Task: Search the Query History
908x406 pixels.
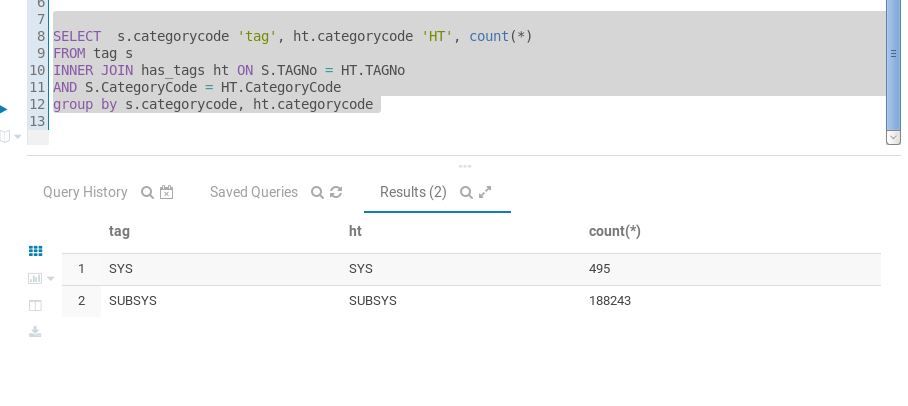Action: 147,192
